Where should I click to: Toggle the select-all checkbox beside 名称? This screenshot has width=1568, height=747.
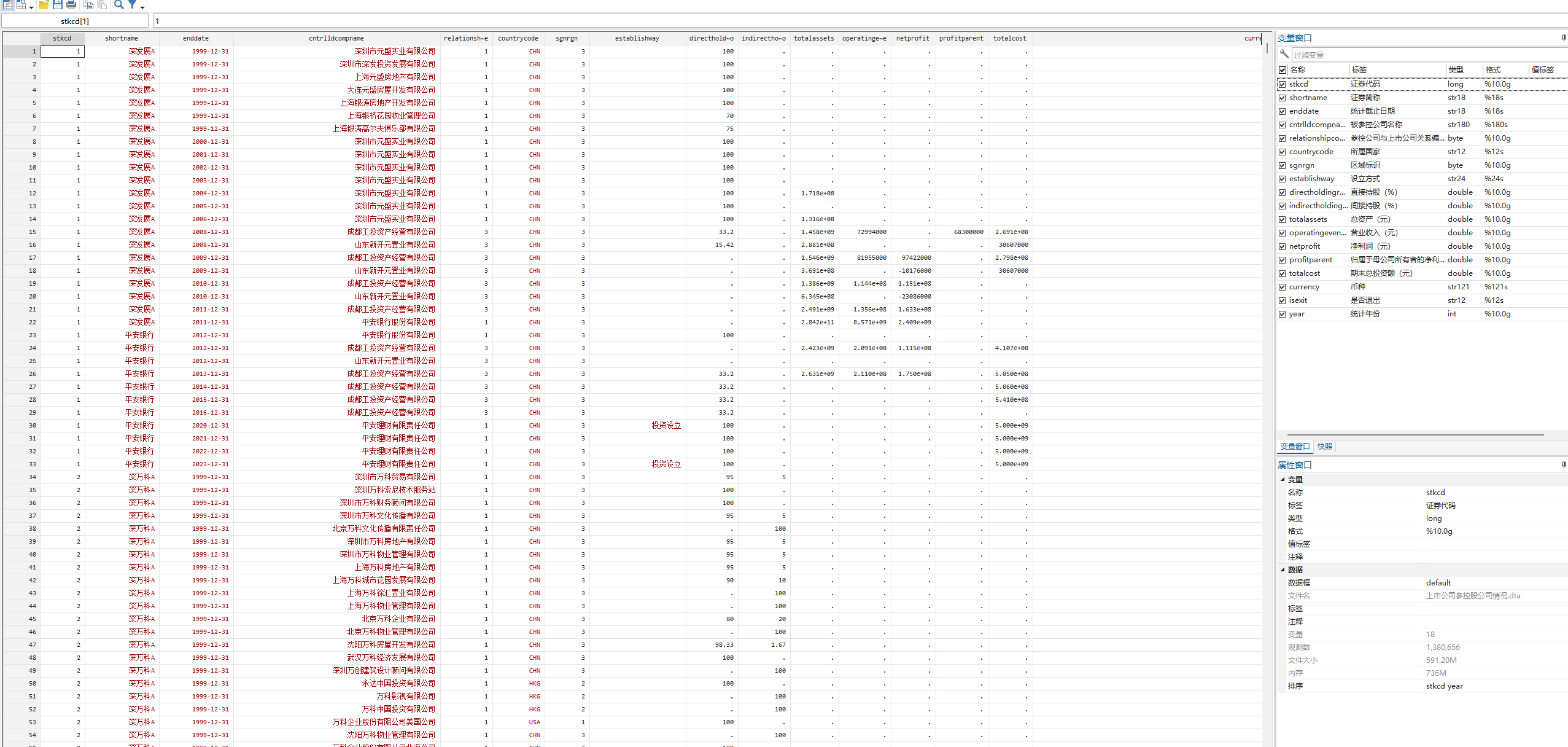[1282, 70]
